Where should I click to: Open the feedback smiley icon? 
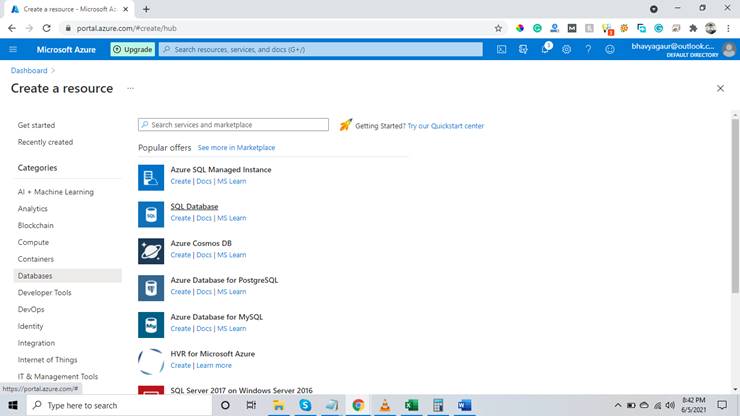tap(610, 49)
